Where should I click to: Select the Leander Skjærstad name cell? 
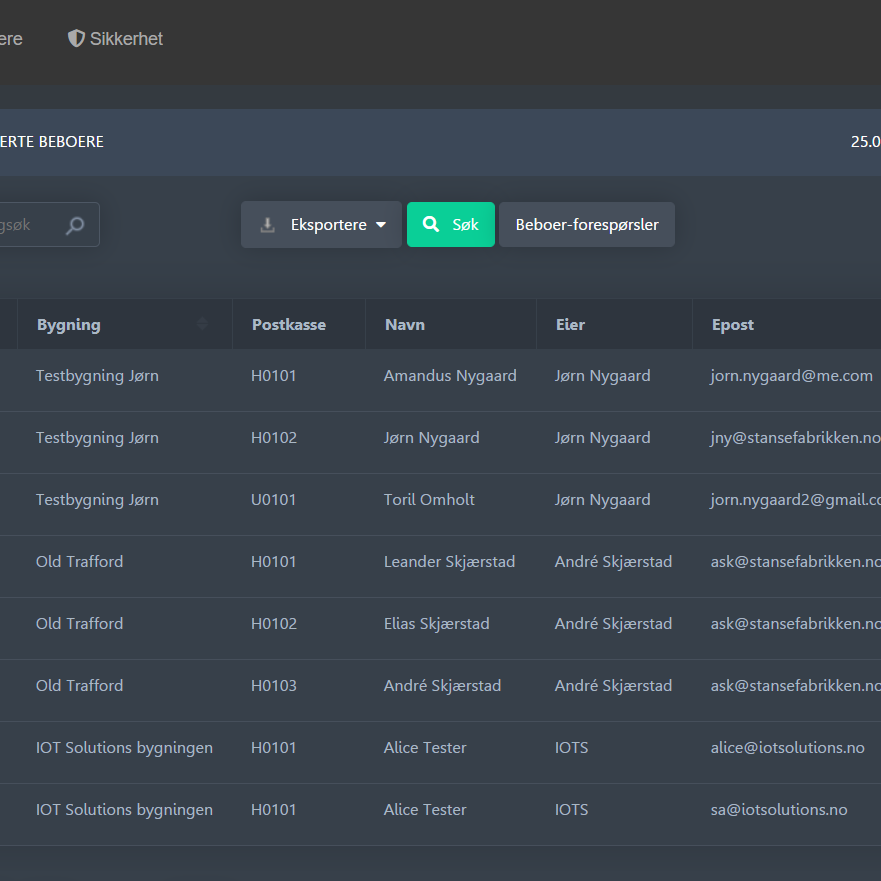(x=449, y=561)
